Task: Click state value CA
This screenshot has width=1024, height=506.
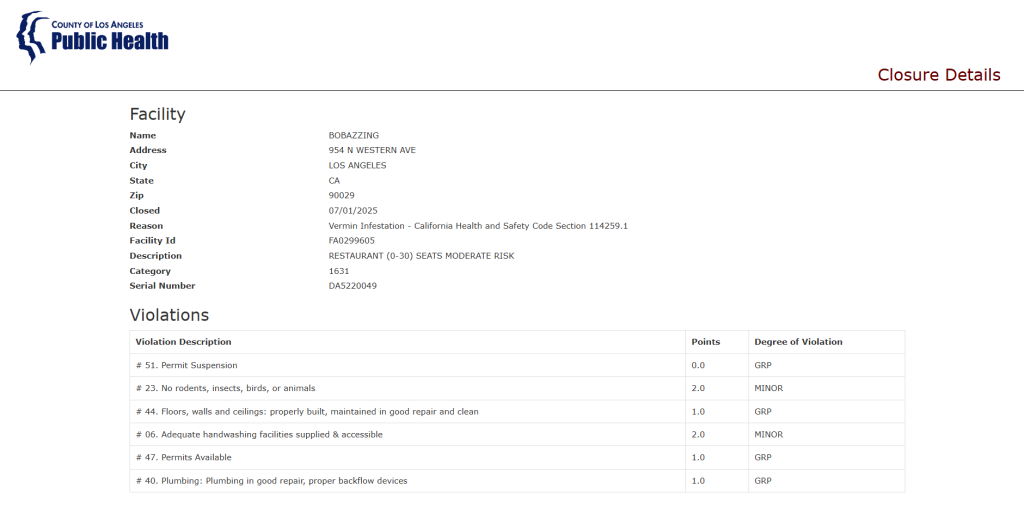Action: [334, 181]
